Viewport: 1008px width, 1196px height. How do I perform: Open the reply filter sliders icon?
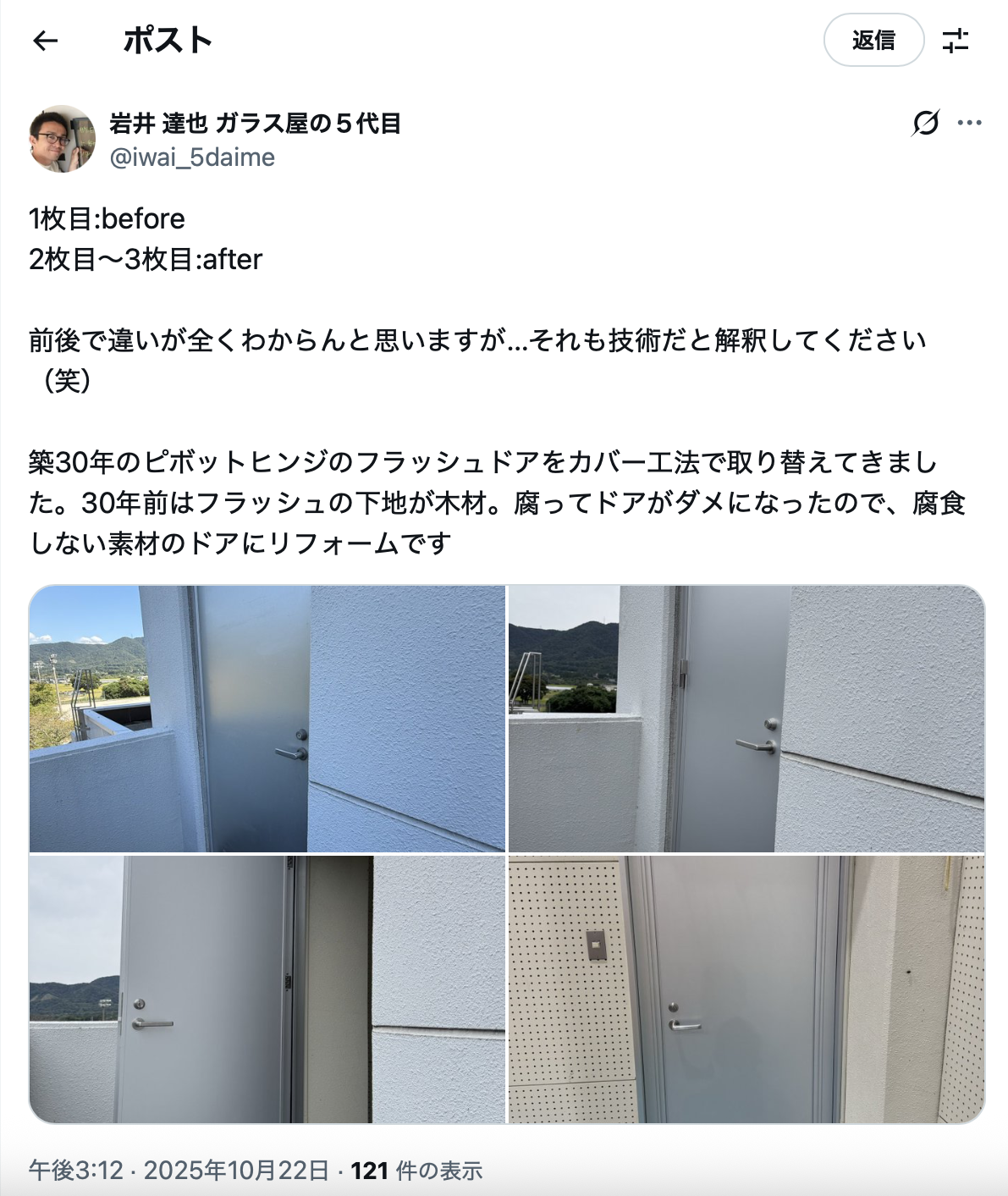pos(956,40)
